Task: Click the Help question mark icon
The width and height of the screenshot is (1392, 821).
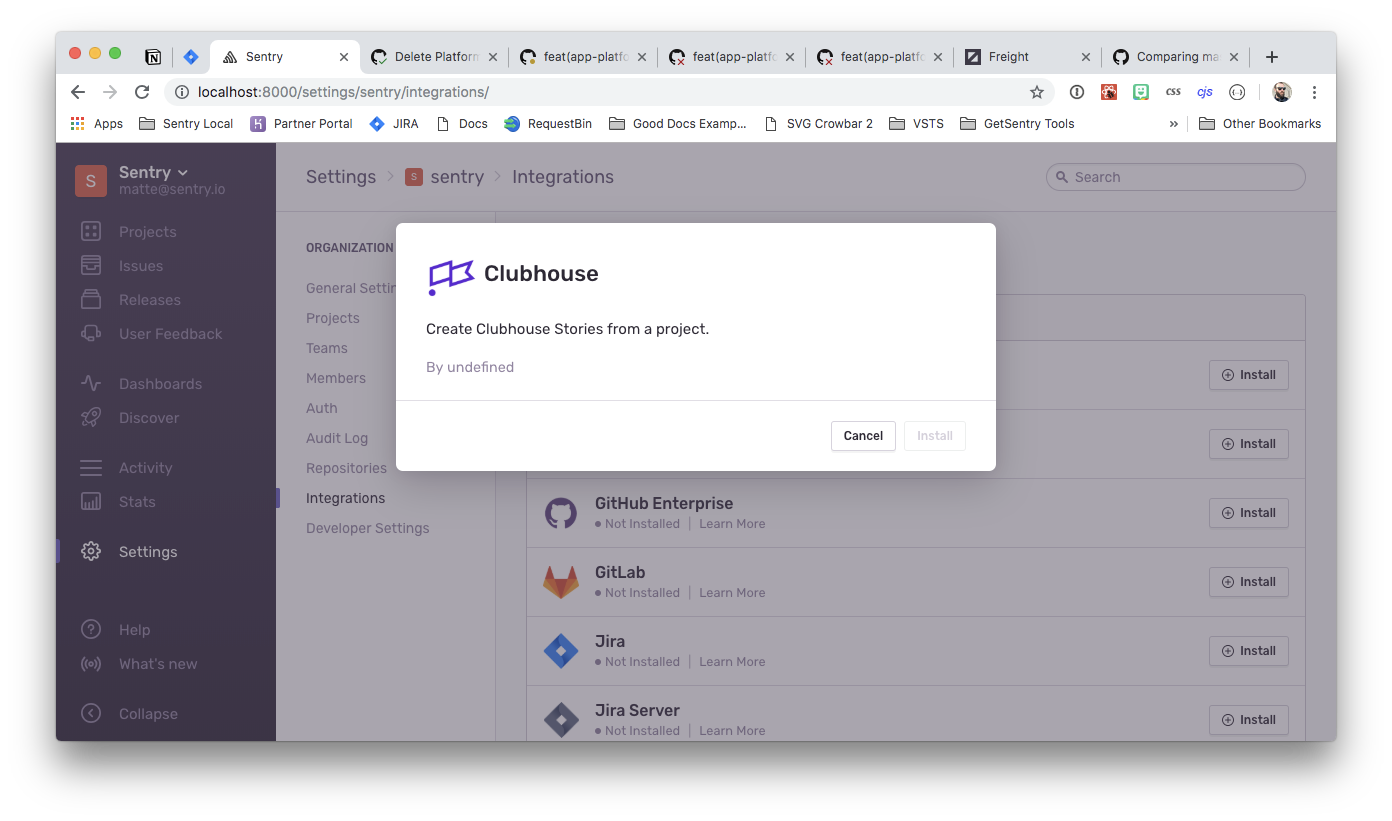Action: 91,629
